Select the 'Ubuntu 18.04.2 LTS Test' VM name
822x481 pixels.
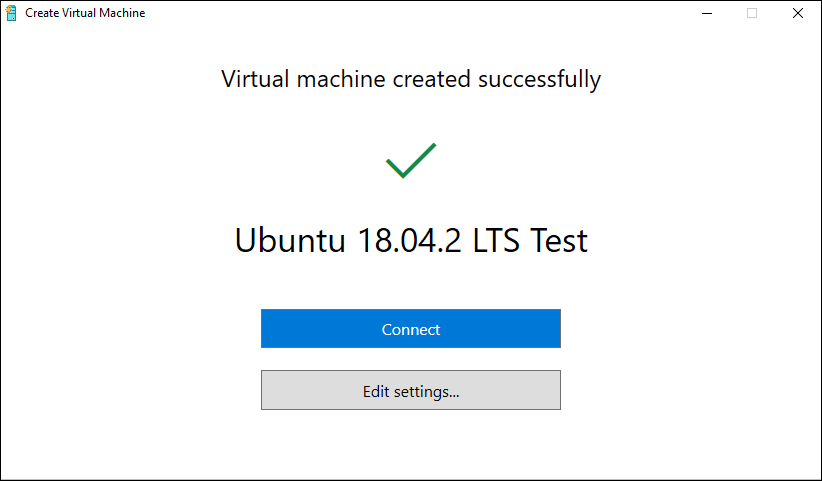tap(411, 240)
